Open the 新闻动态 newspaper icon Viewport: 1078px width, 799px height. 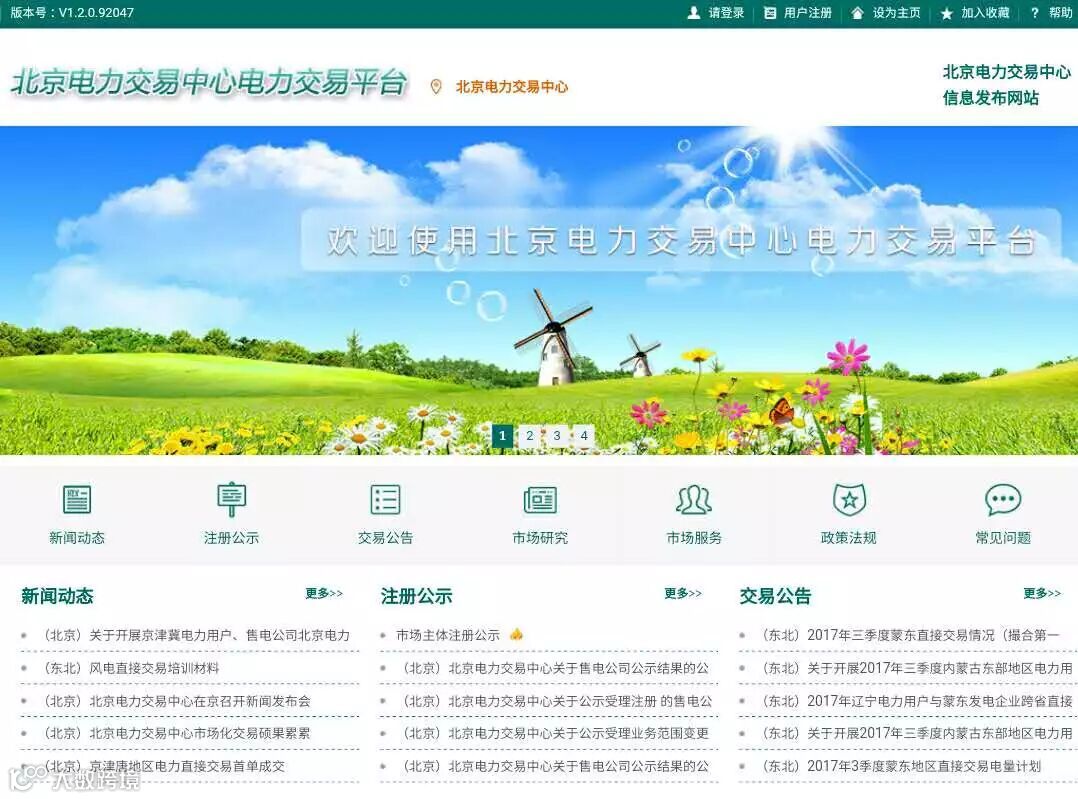click(76, 499)
